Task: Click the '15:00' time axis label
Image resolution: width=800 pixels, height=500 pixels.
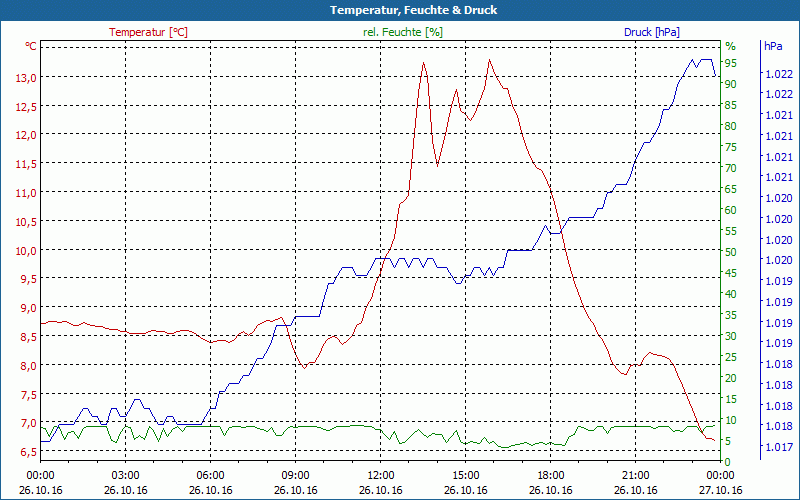Action: (465, 476)
